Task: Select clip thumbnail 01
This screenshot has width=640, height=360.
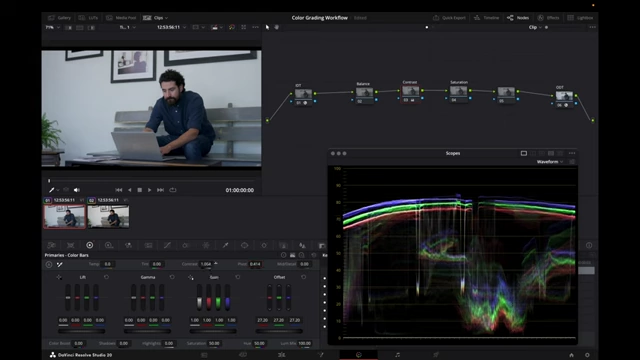Action: 64,216
